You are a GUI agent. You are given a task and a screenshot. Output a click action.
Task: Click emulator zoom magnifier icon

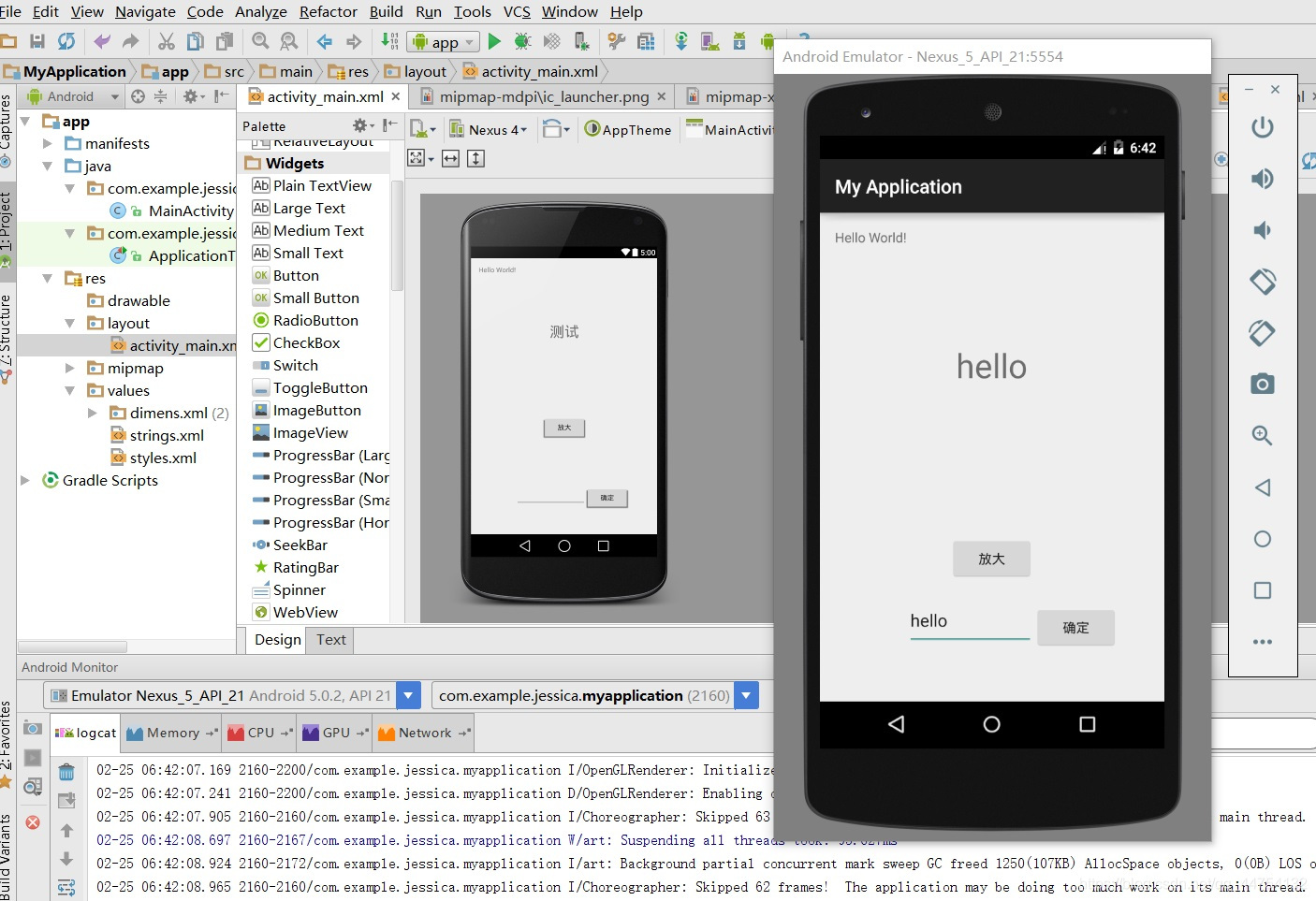[1263, 435]
